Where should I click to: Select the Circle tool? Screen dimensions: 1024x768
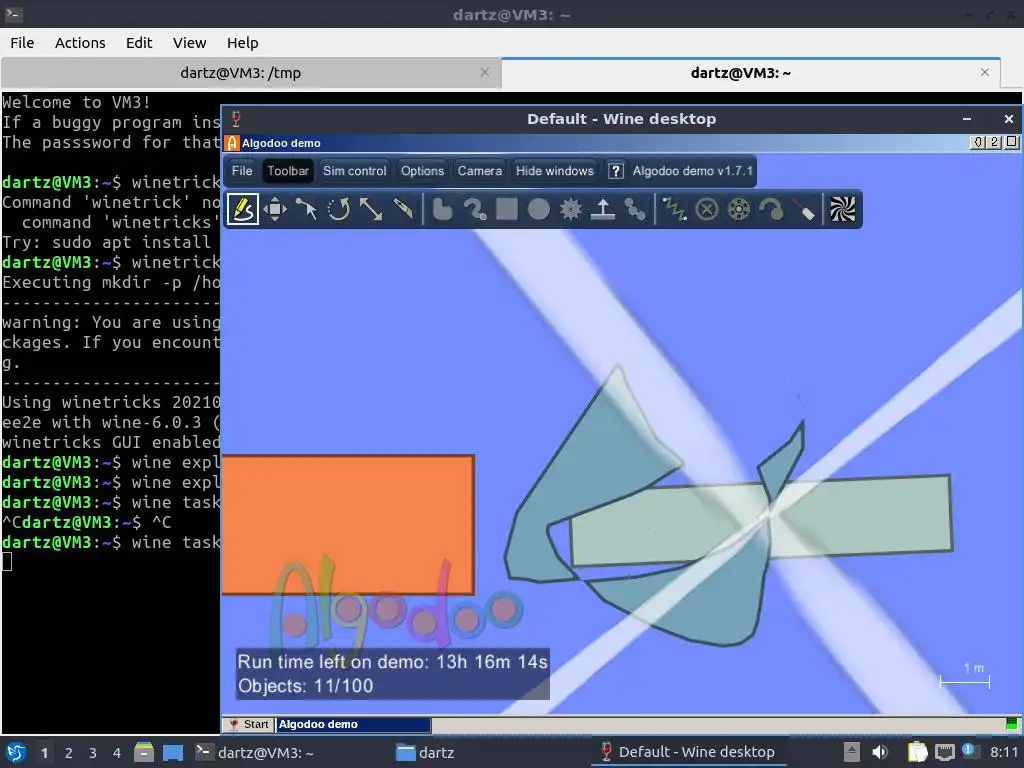pos(539,209)
